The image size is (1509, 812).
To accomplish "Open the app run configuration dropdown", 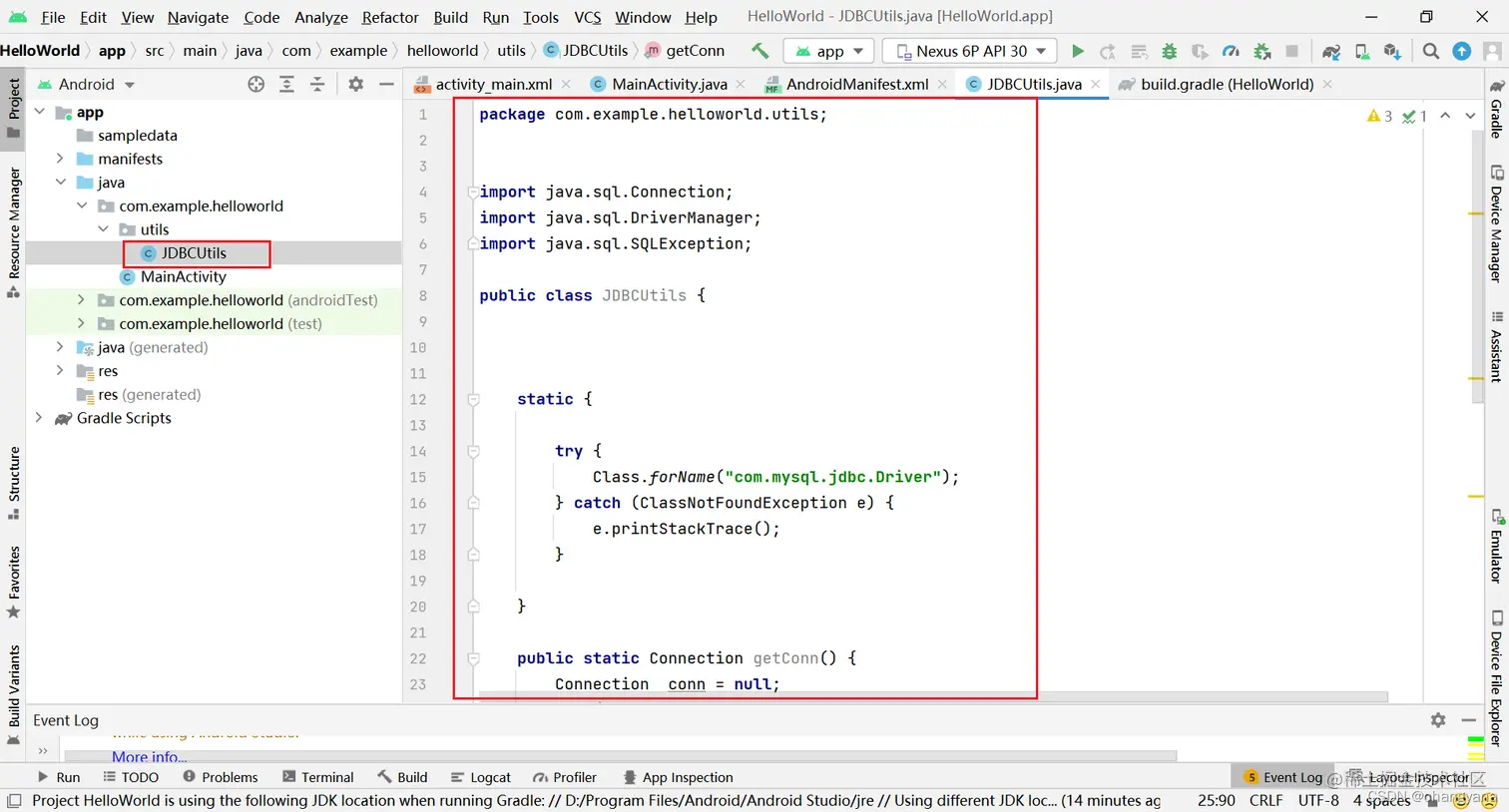I will pos(829,51).
